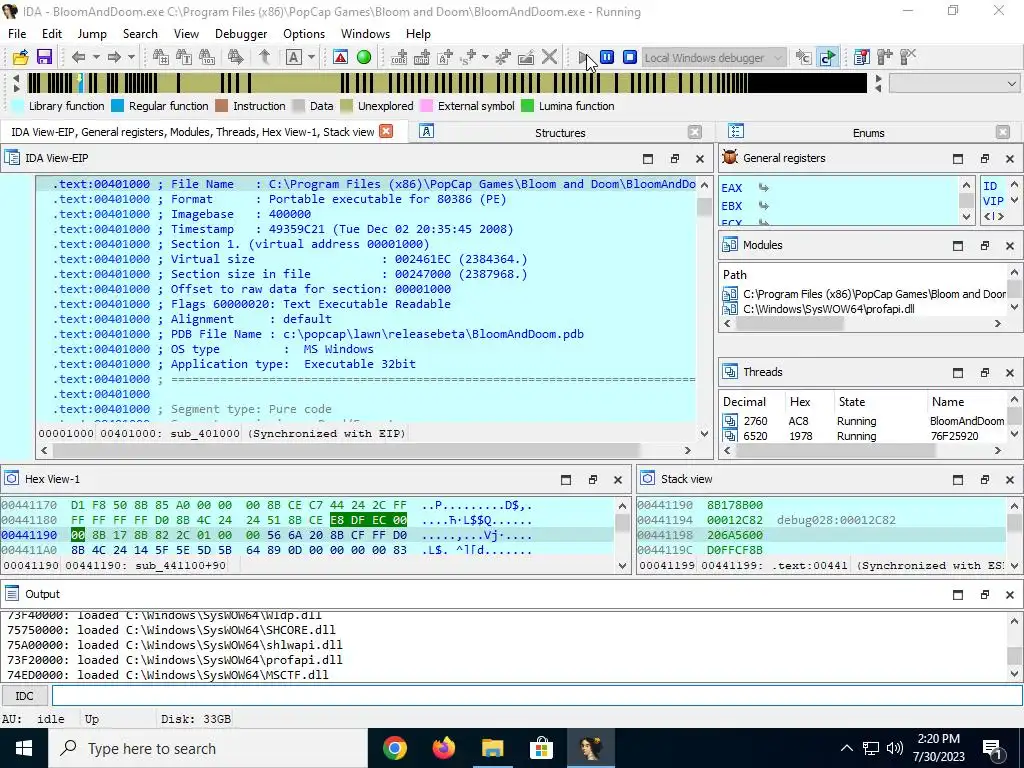
Task: Start process with the play button
Action: (x=584, y=57)
